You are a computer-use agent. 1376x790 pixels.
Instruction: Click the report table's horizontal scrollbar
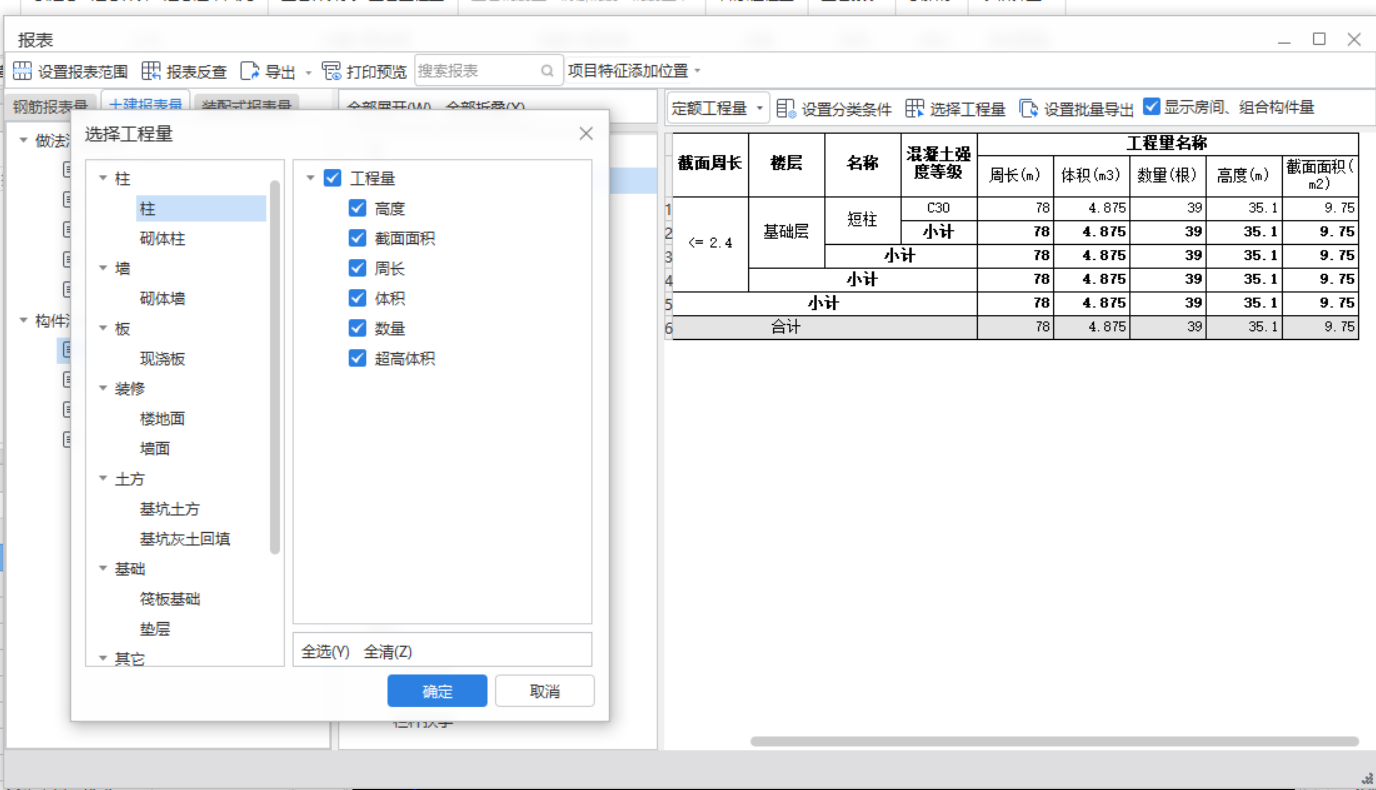[x=1054, y=742]
